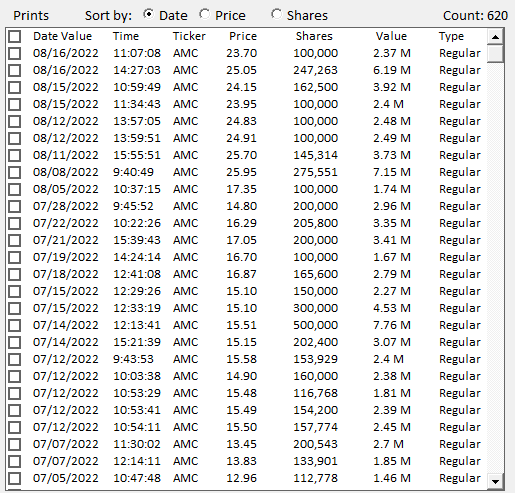
Task: Check the 08/15/2022 10:59:49 print row
Action: tap(15, 87)
